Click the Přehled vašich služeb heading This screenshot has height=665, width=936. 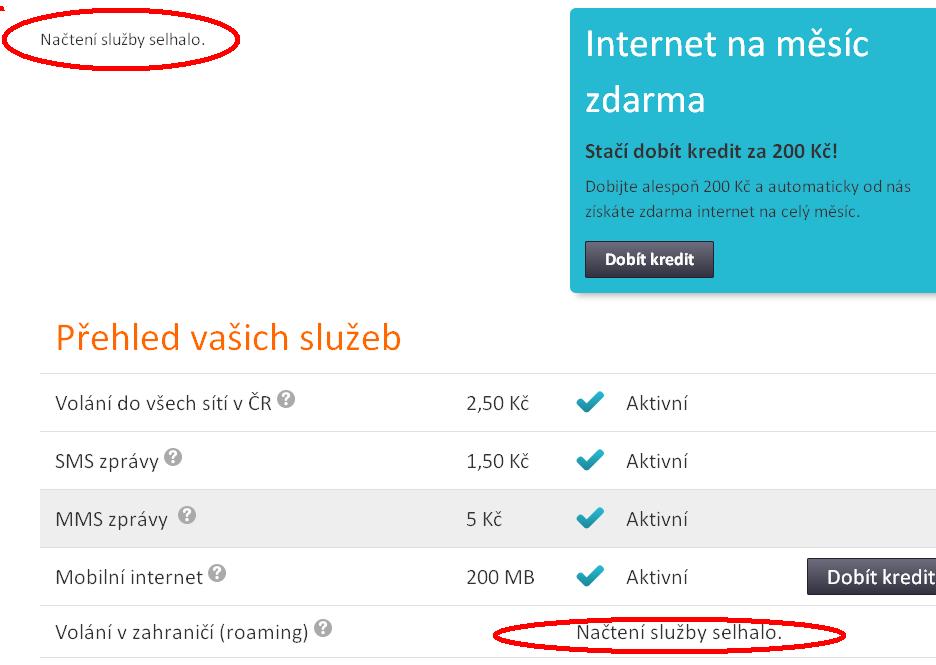click(228, 338)
